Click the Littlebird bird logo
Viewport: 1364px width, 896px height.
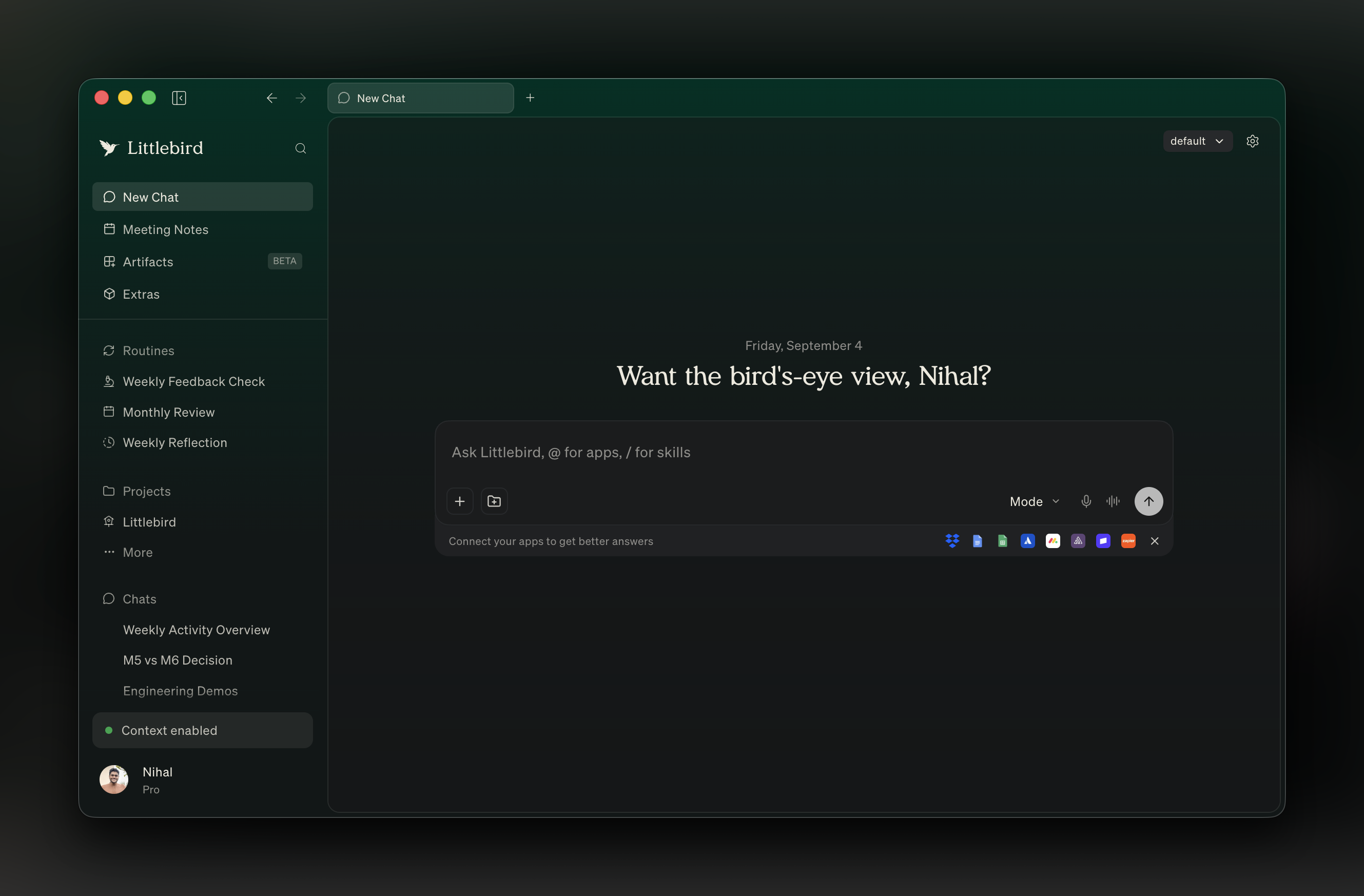pyautogui.click(x=108, y=148)
